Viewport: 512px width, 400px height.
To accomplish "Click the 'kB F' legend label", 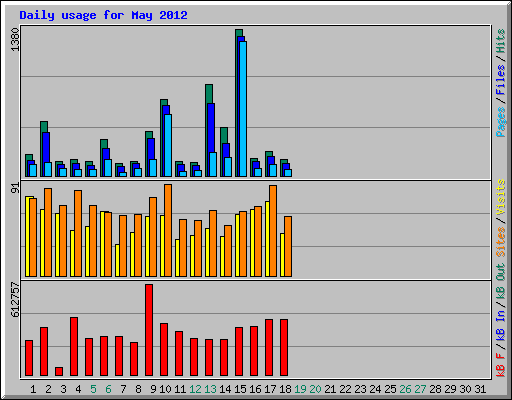I will (x=500, y=365).
